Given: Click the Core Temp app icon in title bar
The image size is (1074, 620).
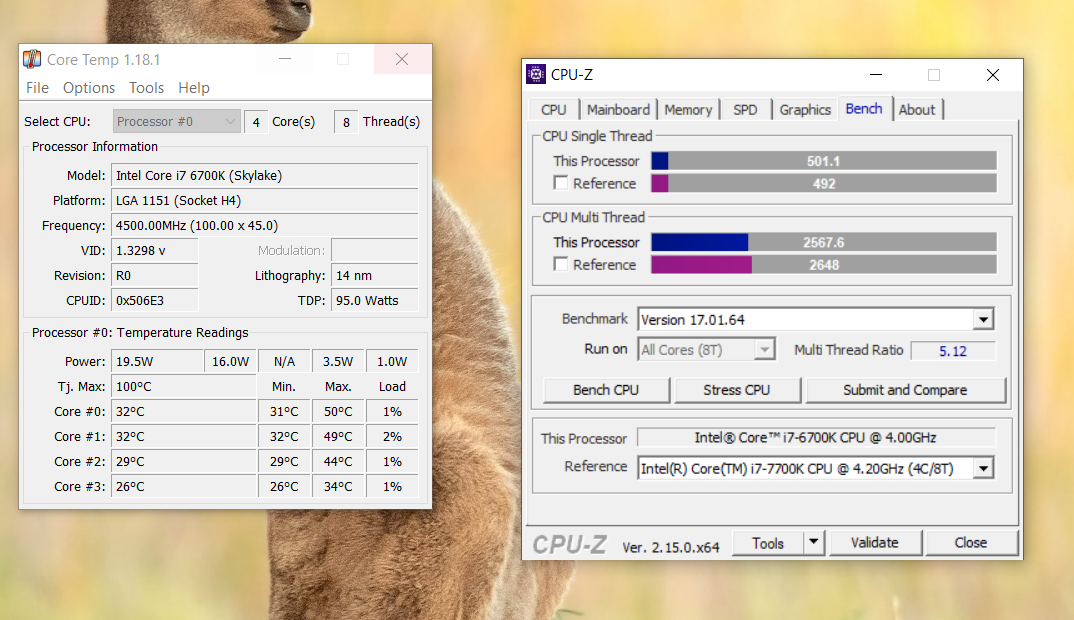Looking at the screenshot, I should [32, 60].
